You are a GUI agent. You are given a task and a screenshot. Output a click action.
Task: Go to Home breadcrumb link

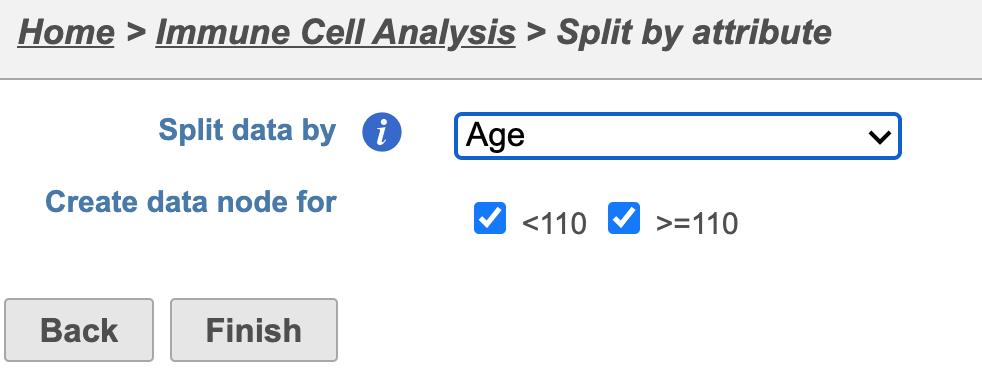click(x=66, y=33)
